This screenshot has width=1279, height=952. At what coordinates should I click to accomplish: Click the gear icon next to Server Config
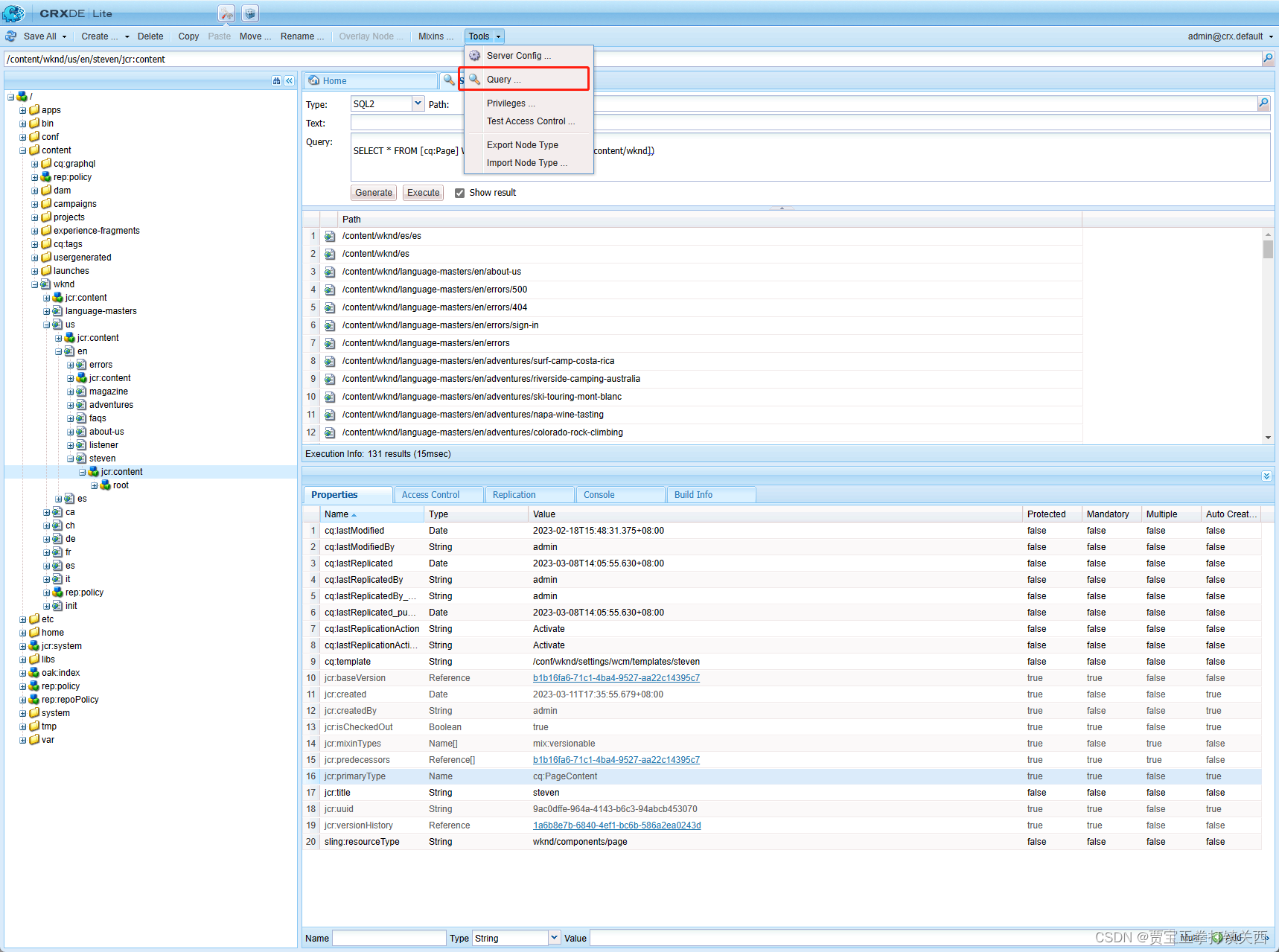pyautogui.click(x=474, y=55)
